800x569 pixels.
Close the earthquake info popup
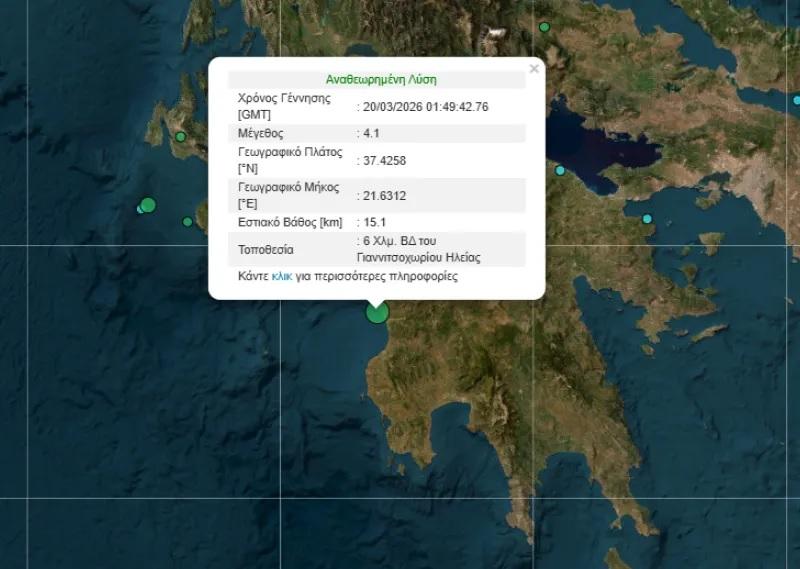pyautogui.click(x=534, y=68)
